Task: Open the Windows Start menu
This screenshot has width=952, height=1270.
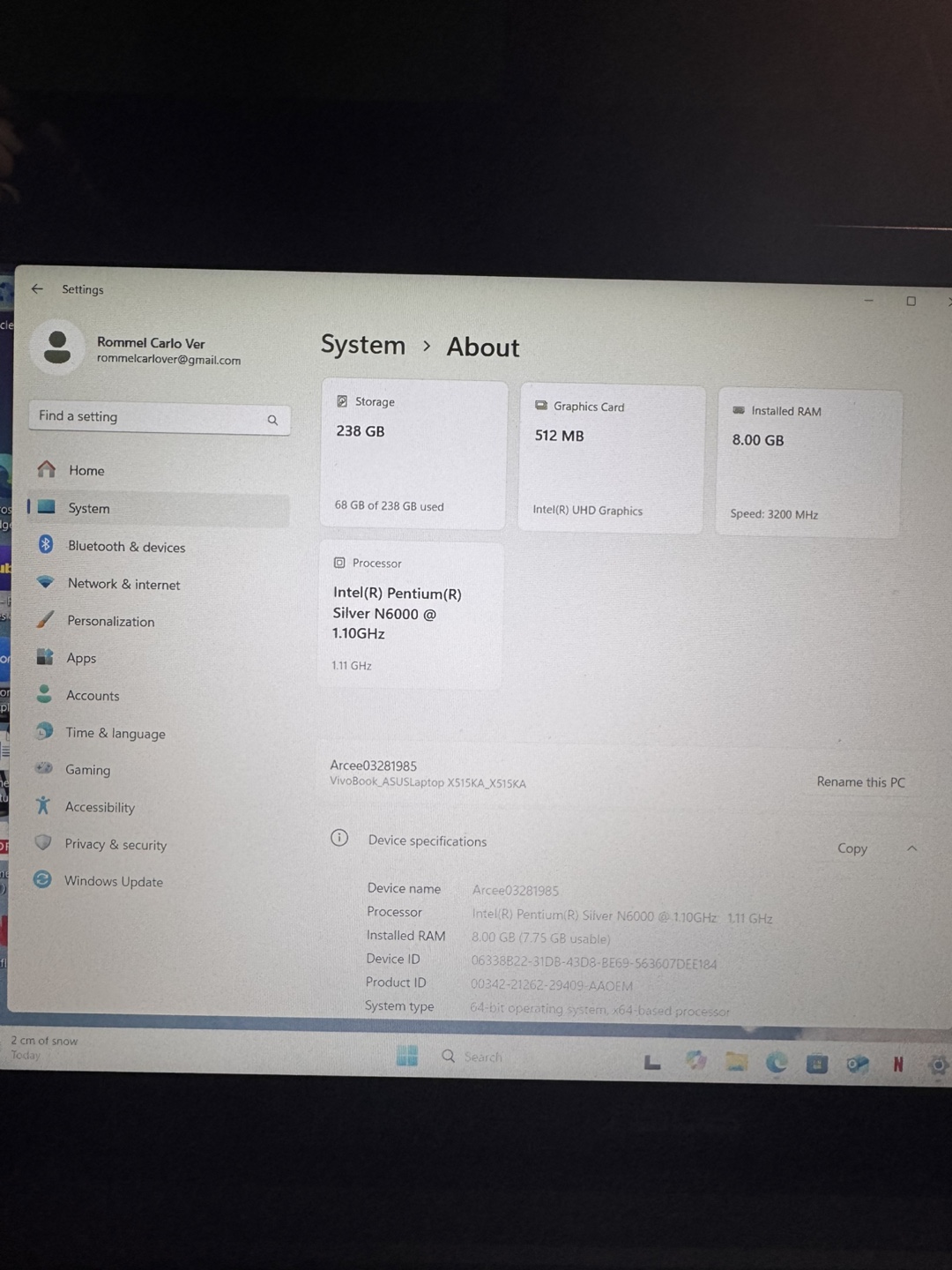Action: click(407, 1055)
